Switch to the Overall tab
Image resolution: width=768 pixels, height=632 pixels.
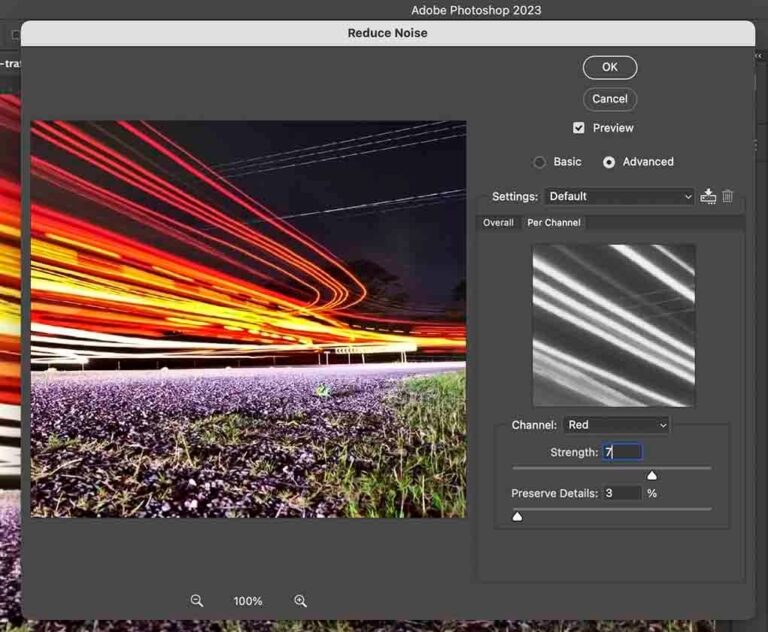click(x=498, y=222)
